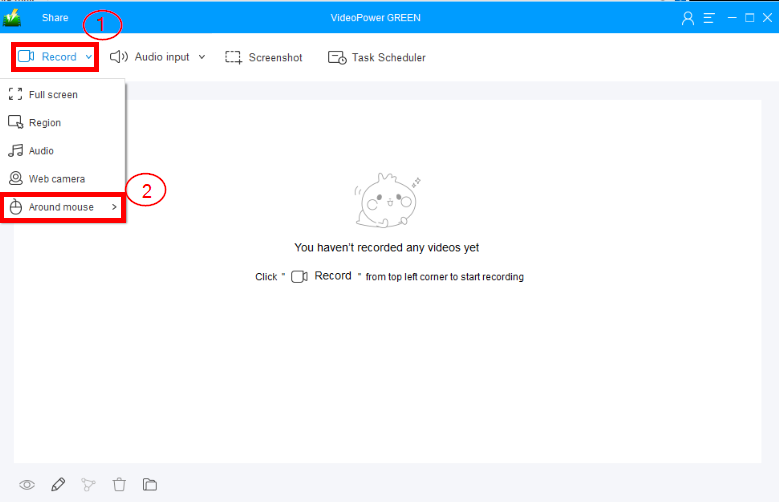Click the Audio input label
779x502 pixels.
tap(162, 57)
